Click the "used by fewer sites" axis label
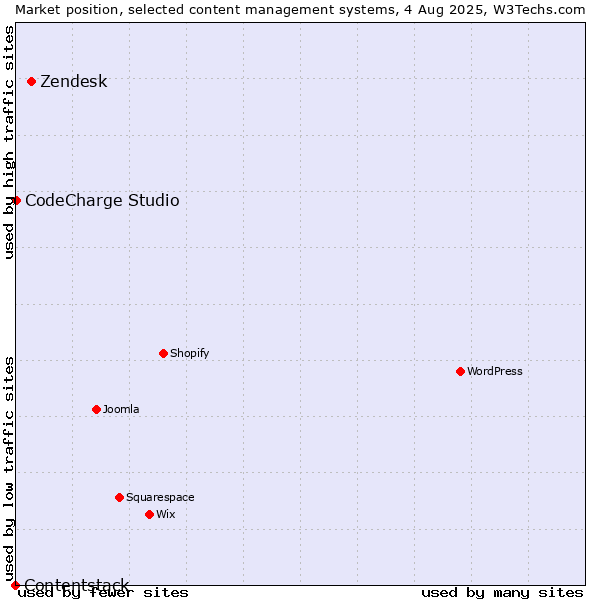 point(103,593)
